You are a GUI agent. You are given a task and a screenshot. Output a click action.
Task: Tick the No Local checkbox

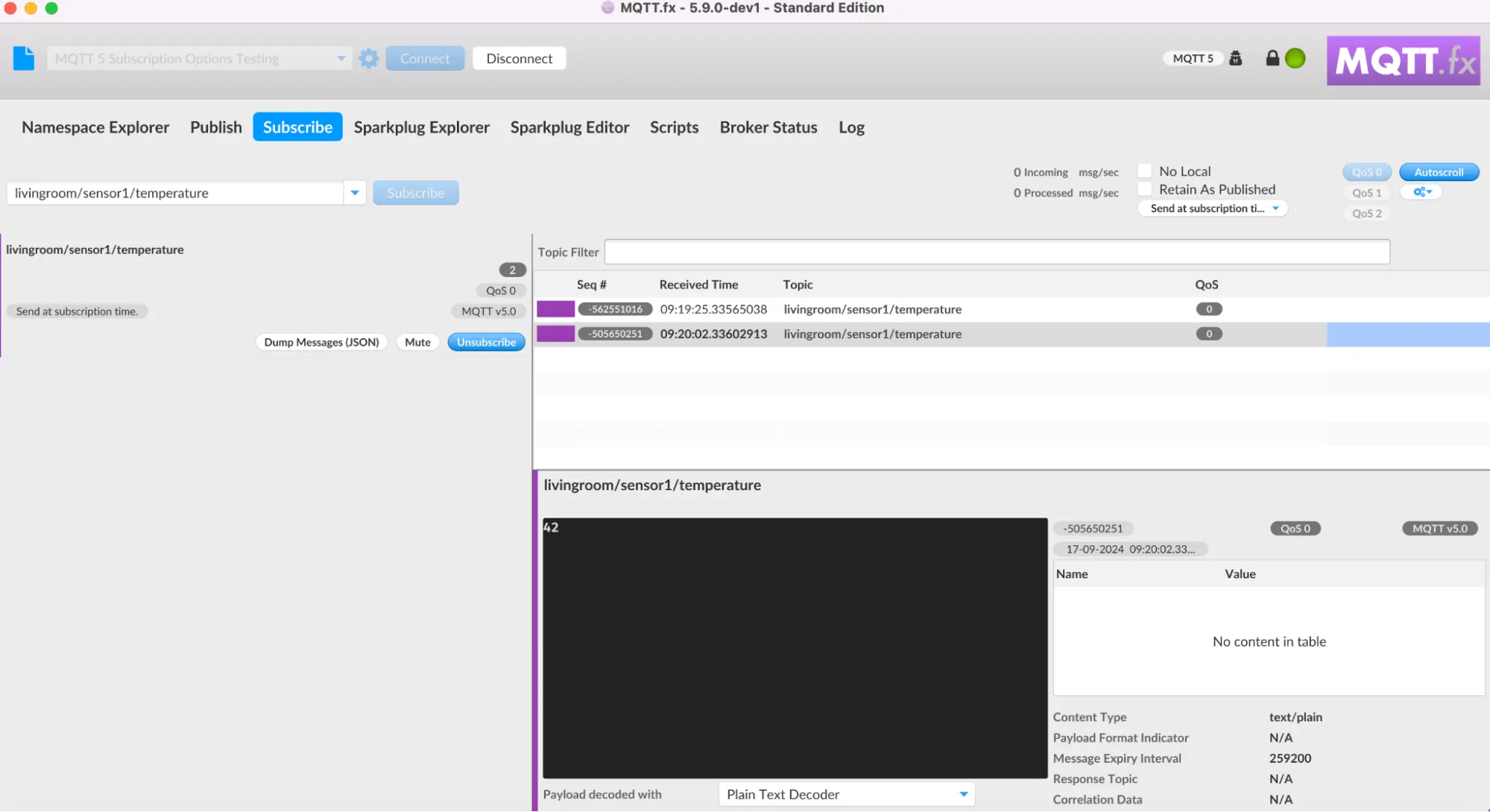pyautogui.click(x=1145, y=171)
